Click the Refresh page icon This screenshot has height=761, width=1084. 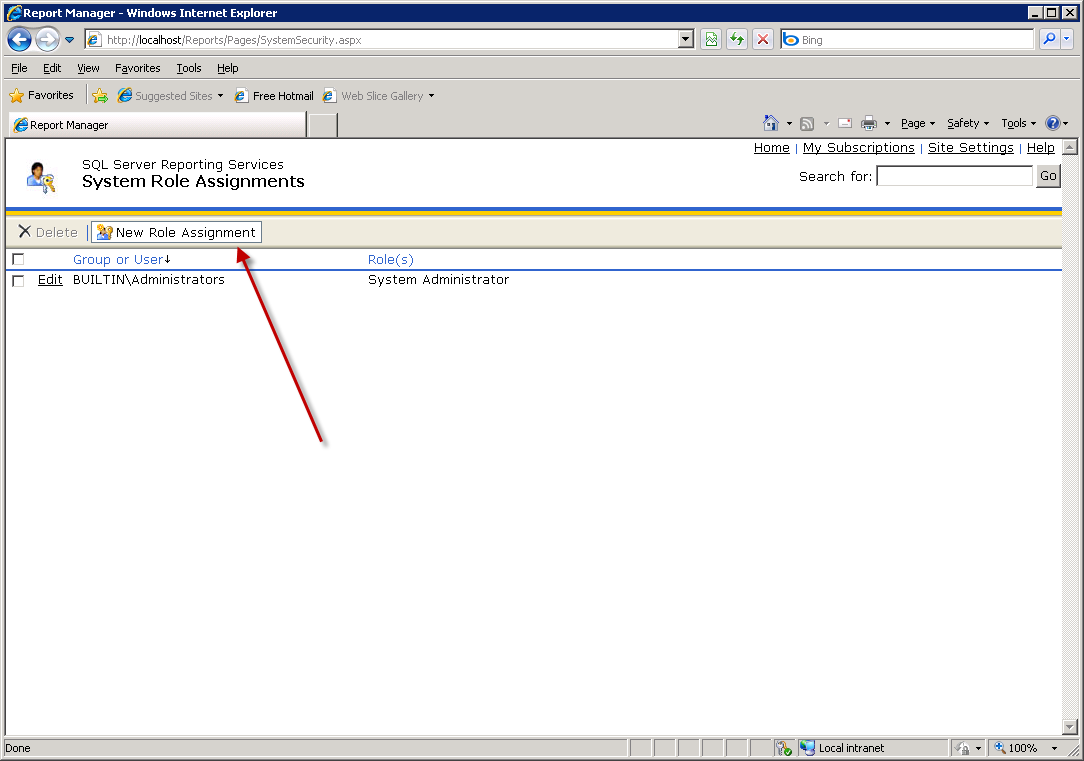click(x=737, y=40)
